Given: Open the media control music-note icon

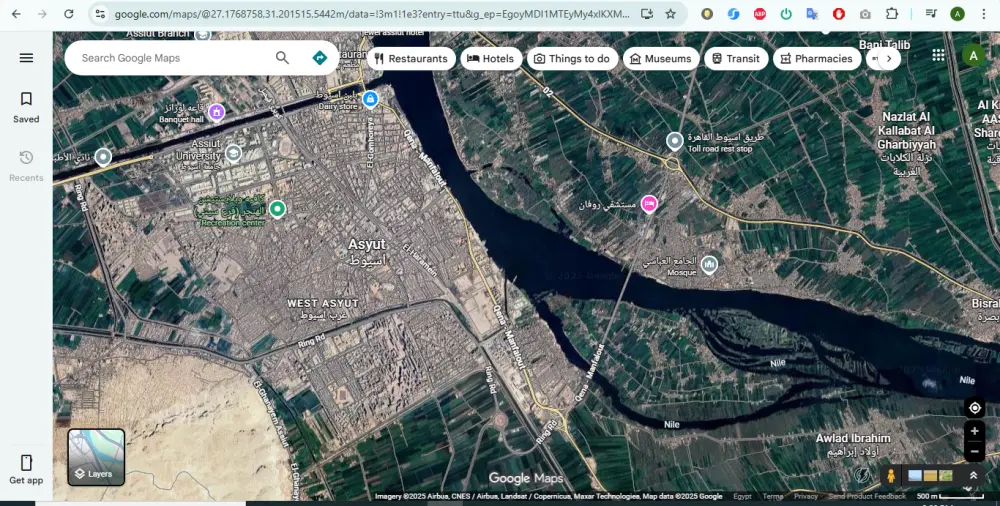Looking at the screenshot, I should 930,13.
